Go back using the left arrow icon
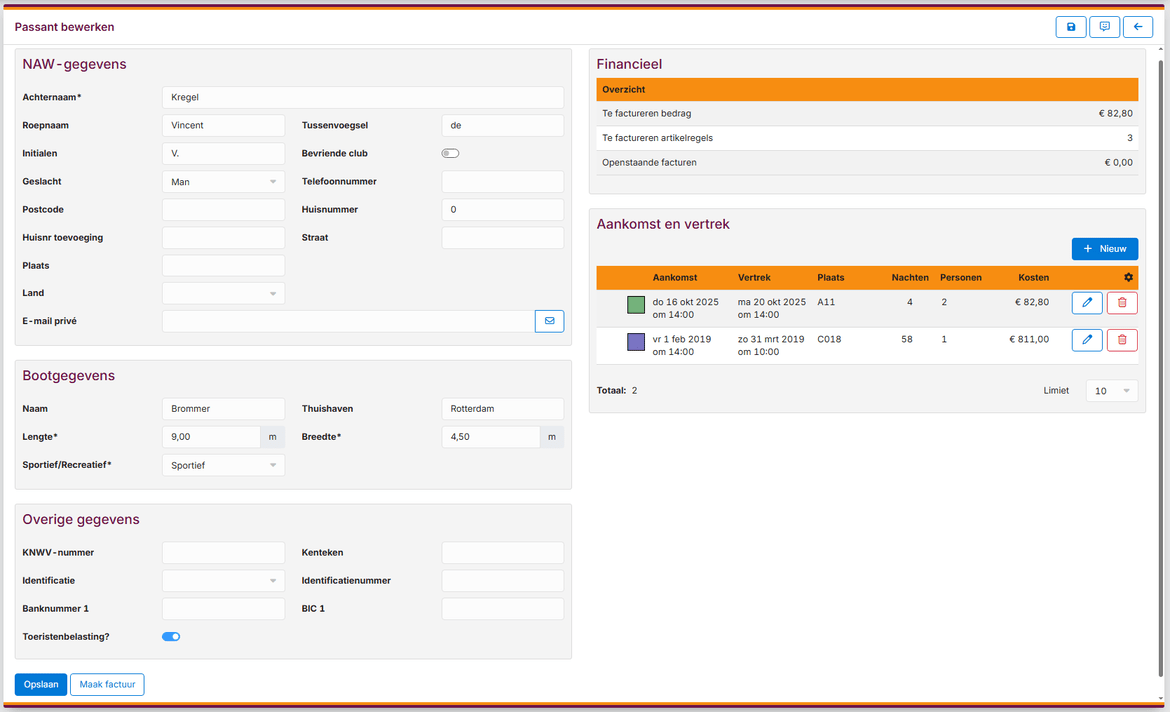The height and width of the screenshot is (712, 1170). [1137, 27]
